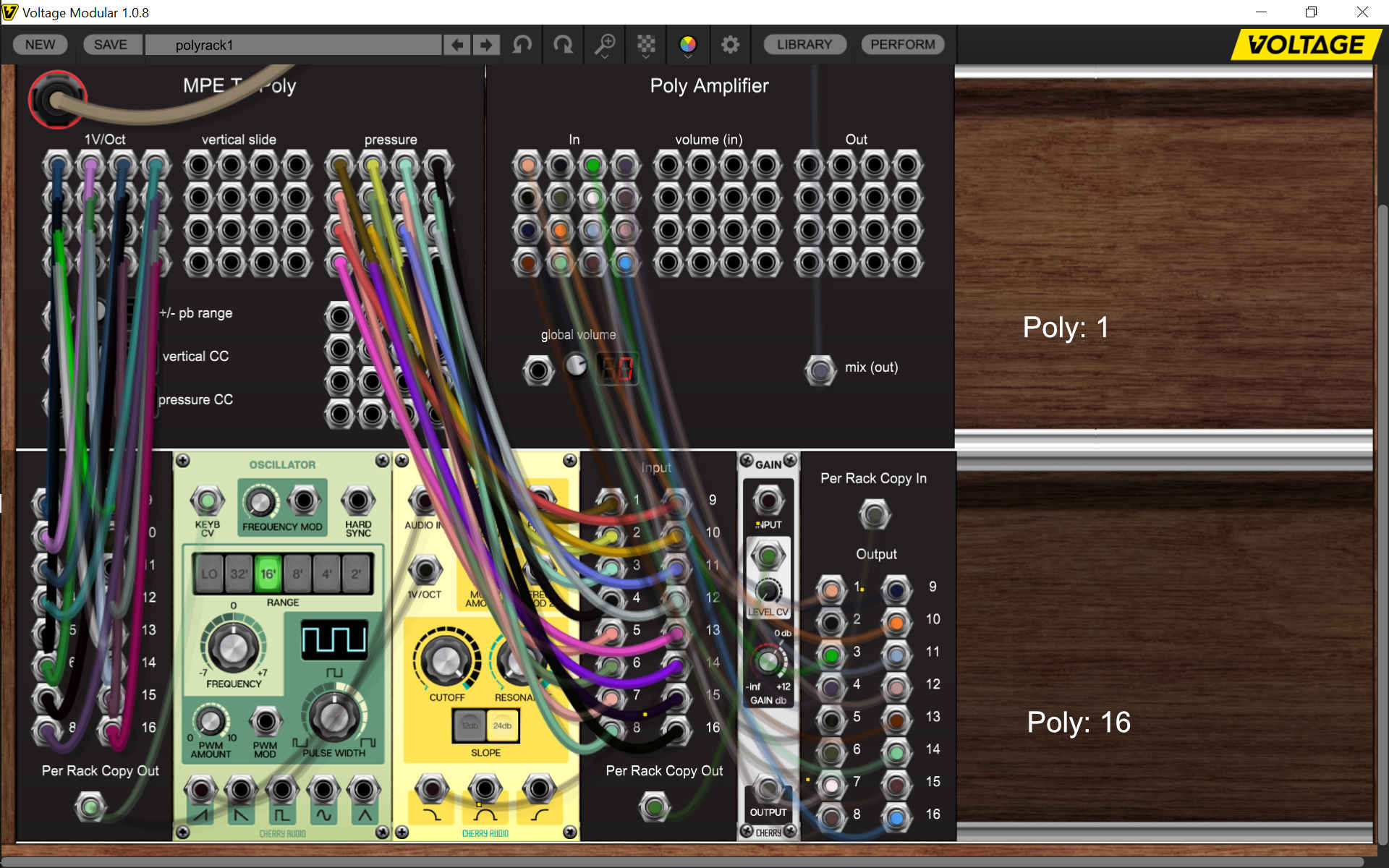1389x868 pixels.
Task: Open the cable transparency checkerboard menu
Action: click(x=646, y=45)
